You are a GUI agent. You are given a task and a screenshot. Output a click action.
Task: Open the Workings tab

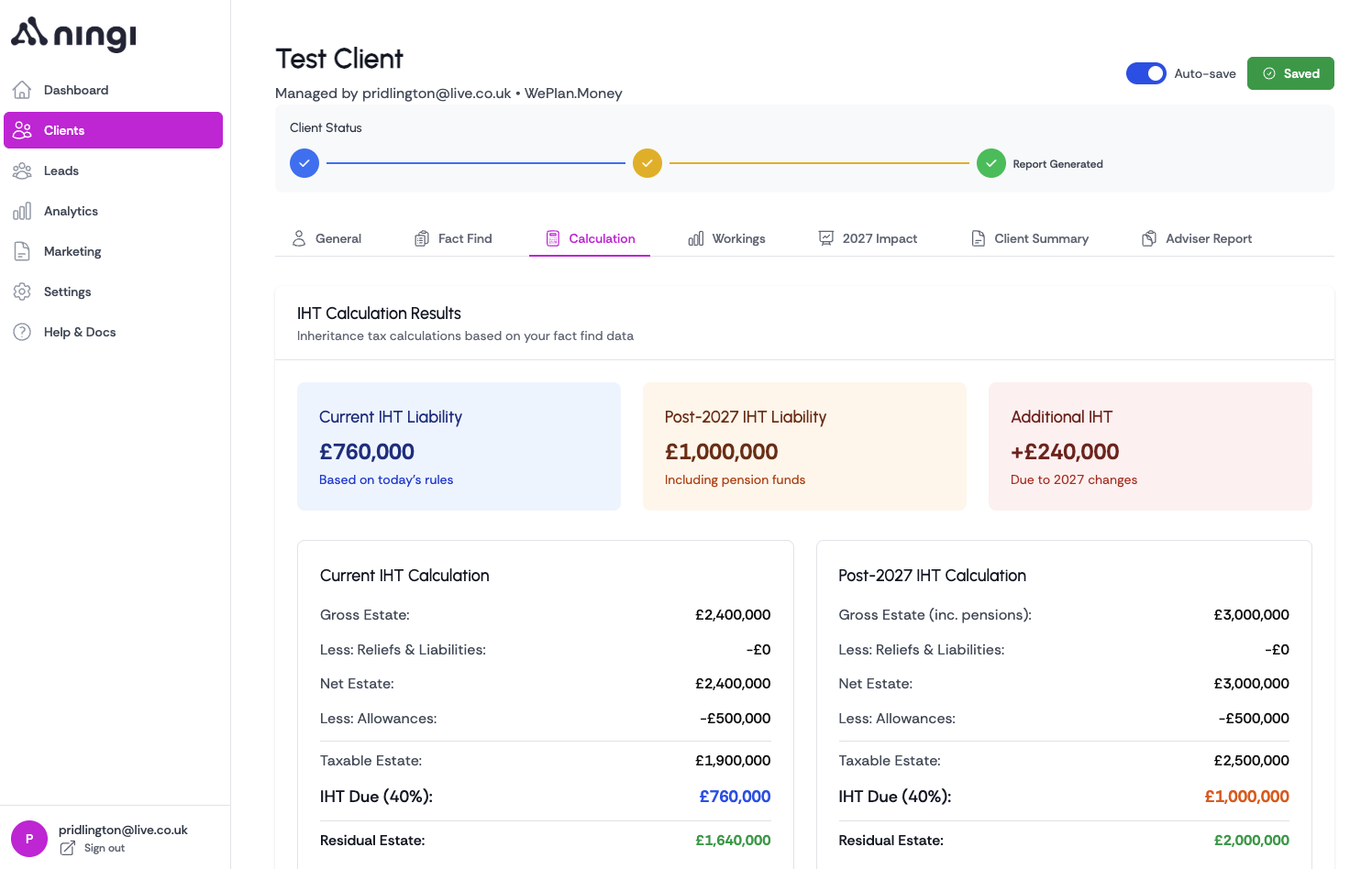pyautogui.click(x=726, y=238)
